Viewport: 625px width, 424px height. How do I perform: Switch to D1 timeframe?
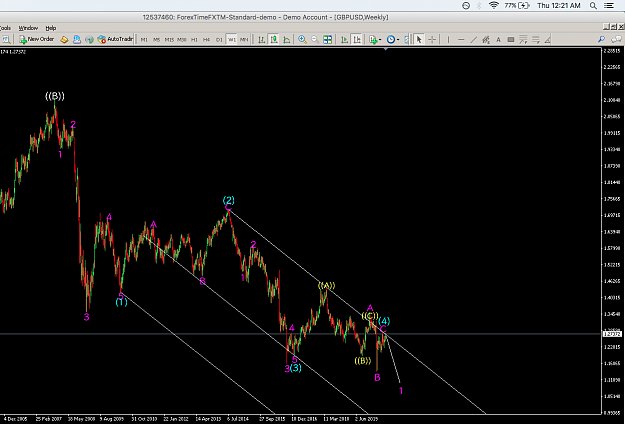(x=219, y=39)
